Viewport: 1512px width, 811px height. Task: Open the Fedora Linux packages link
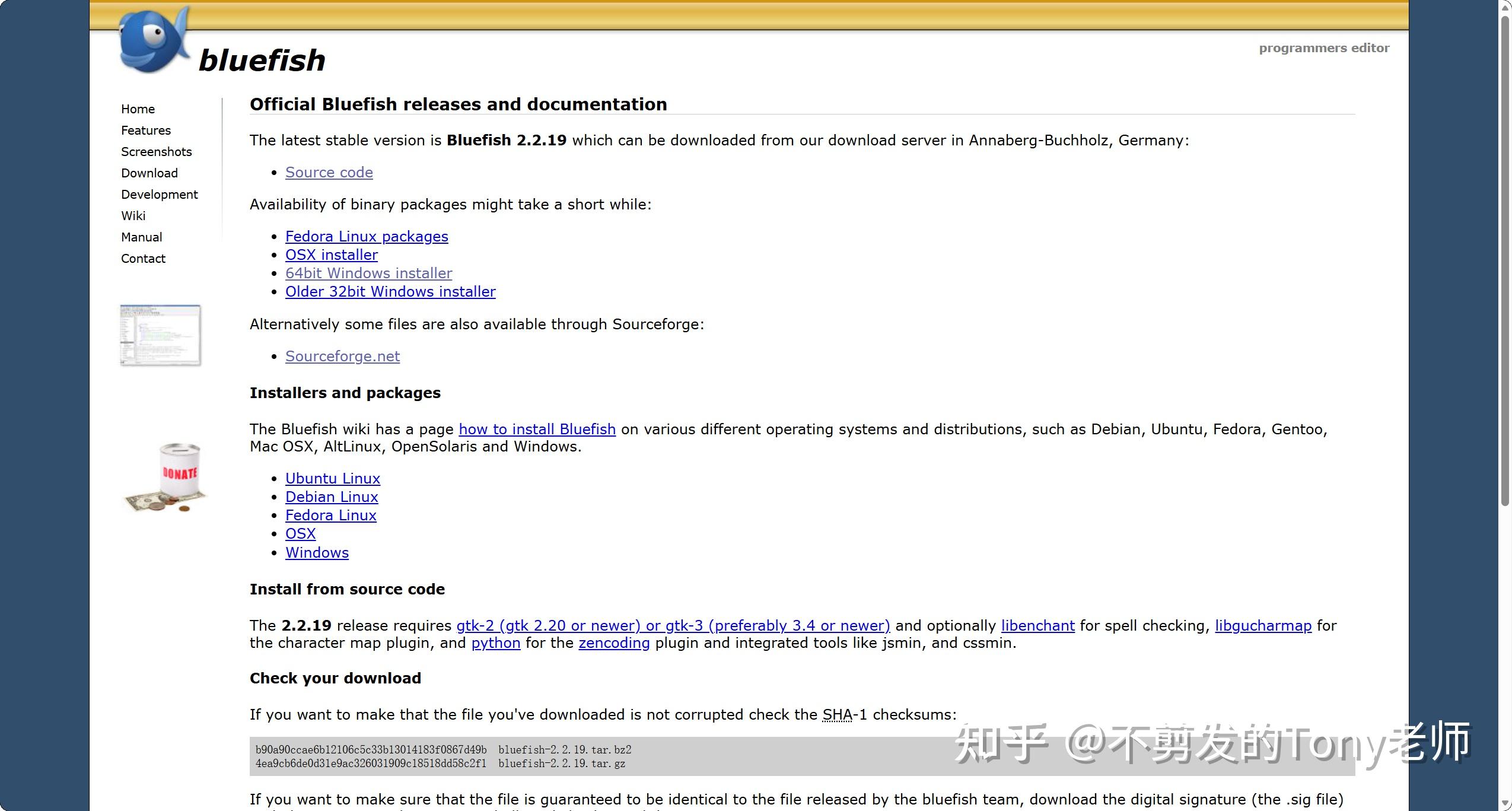(367, 237)
